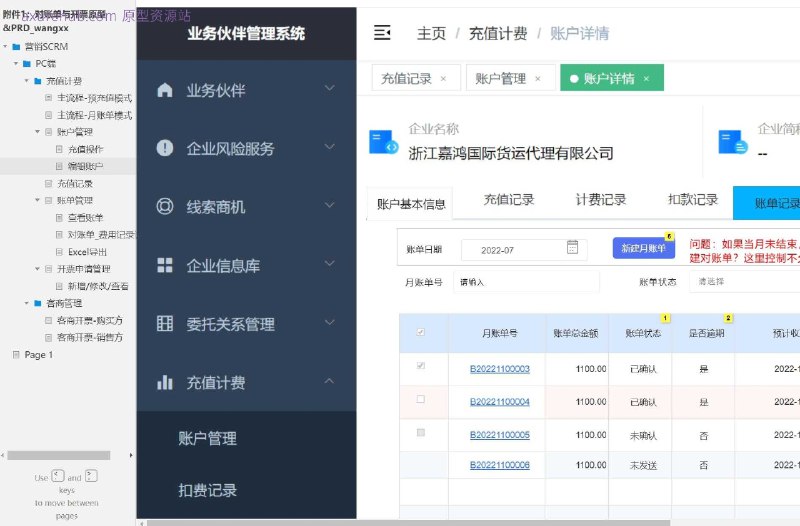Click the 账单日期 field showing 2022-07
The height and width of the screenshot is (526, 800).
coord(524,250)
